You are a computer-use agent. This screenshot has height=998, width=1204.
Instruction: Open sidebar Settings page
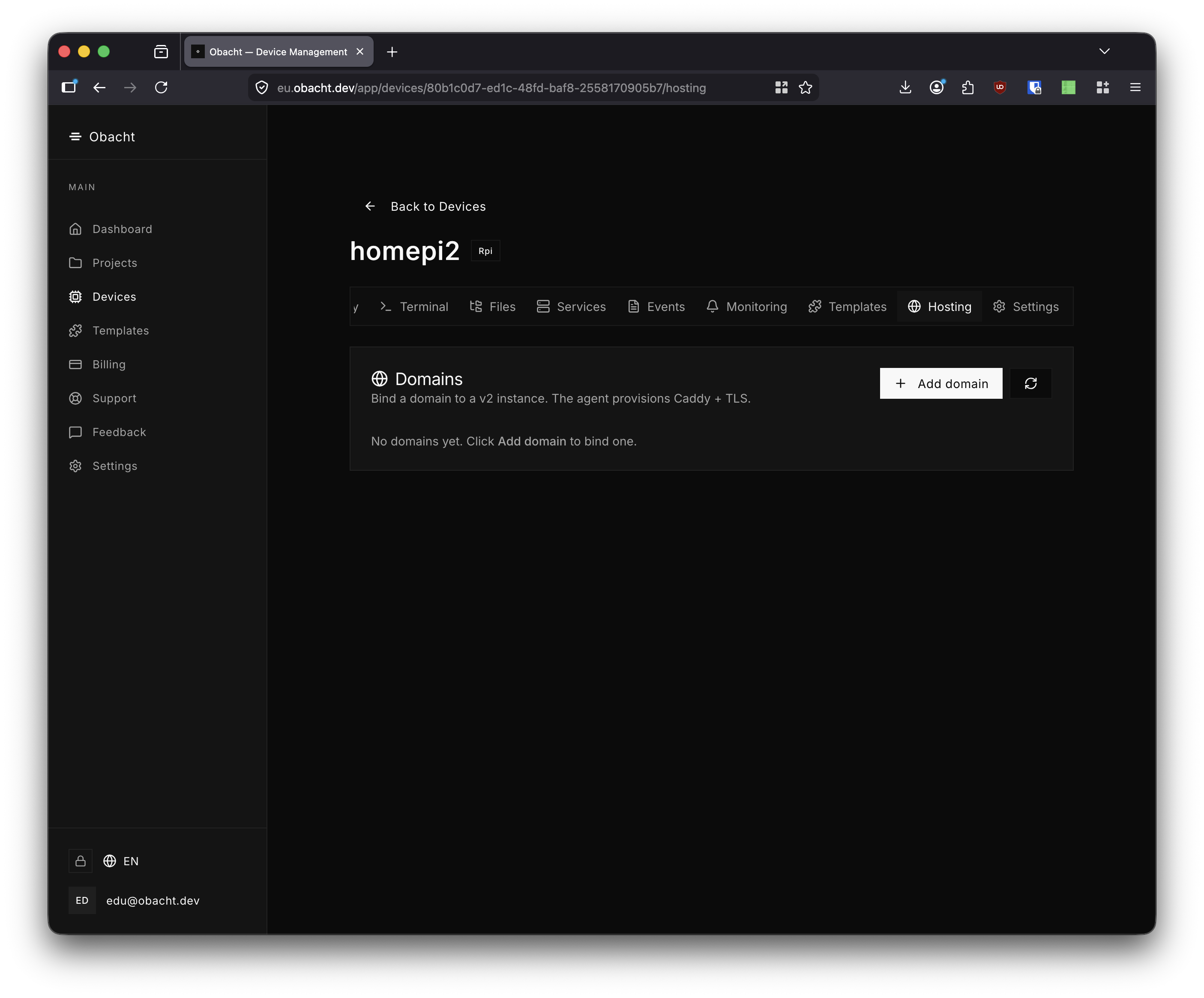point(103,466)
